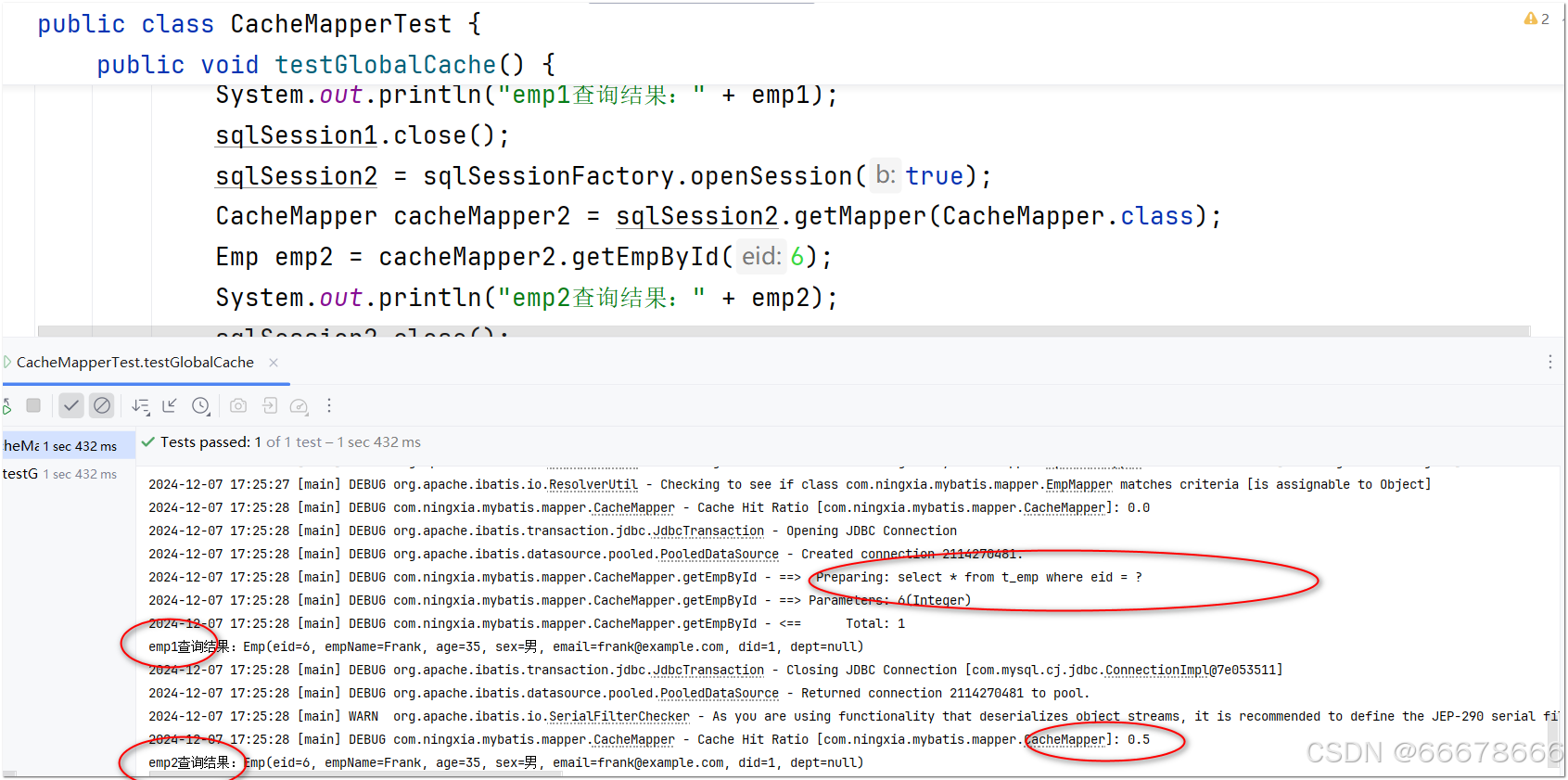Open the profiler gauge dropdown
This screenshot has height=780, width=1568.
[x=299, y=405]
